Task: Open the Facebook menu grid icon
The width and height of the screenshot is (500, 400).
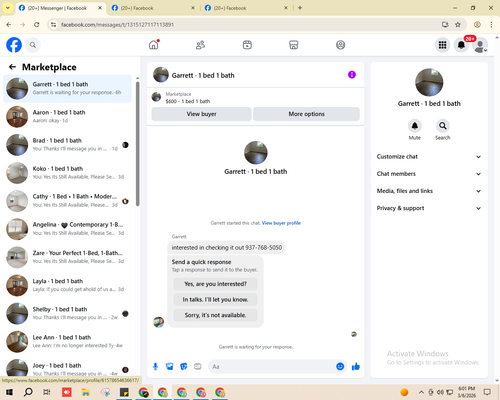Action: [x=442, y=45]
